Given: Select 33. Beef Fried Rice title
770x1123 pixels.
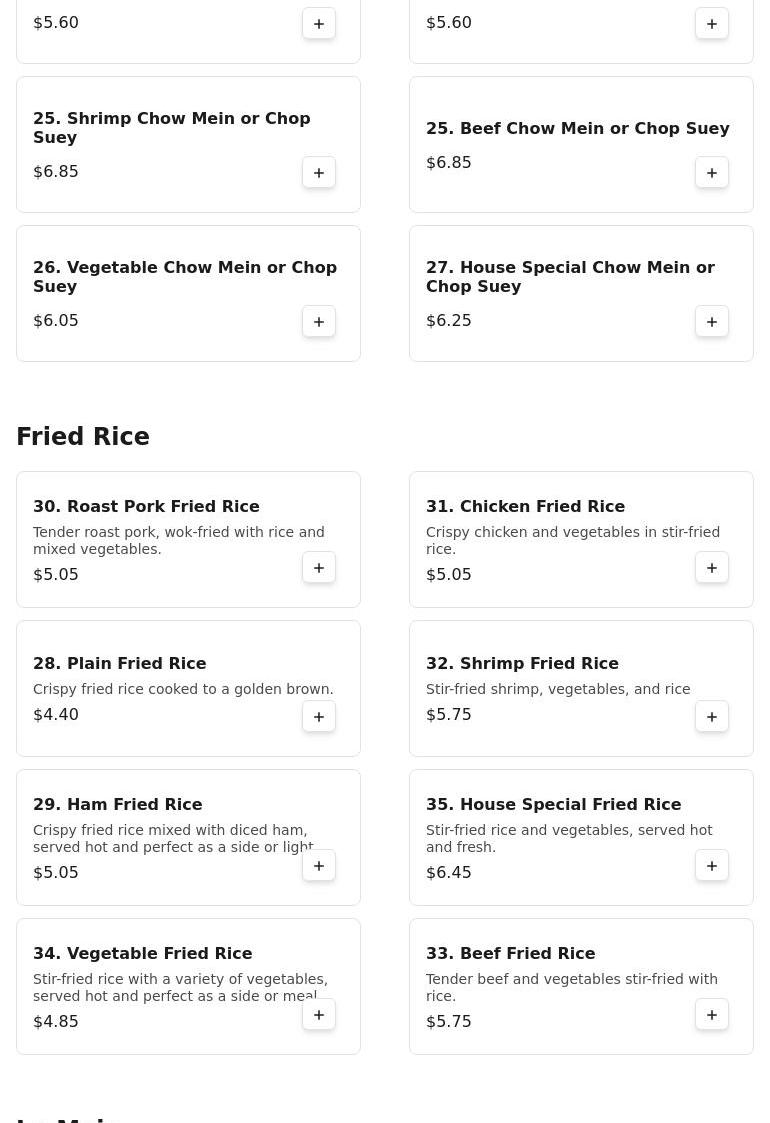Looking at the screenshot, I should click(x=510, y=953).
